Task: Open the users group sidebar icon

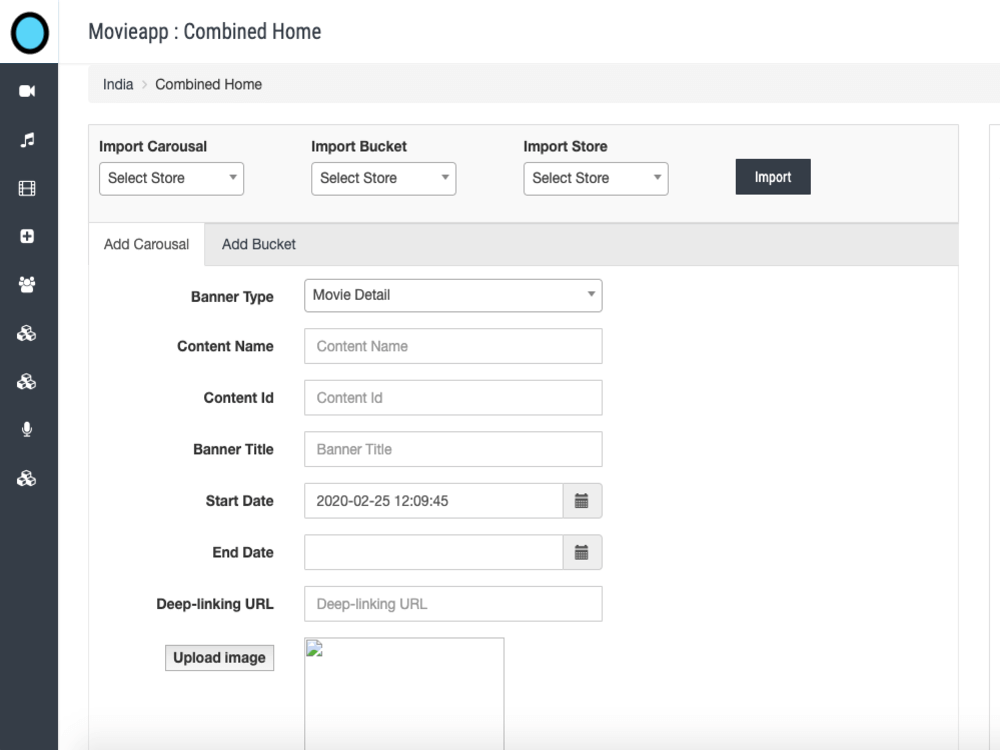Action: pos(27,285)
